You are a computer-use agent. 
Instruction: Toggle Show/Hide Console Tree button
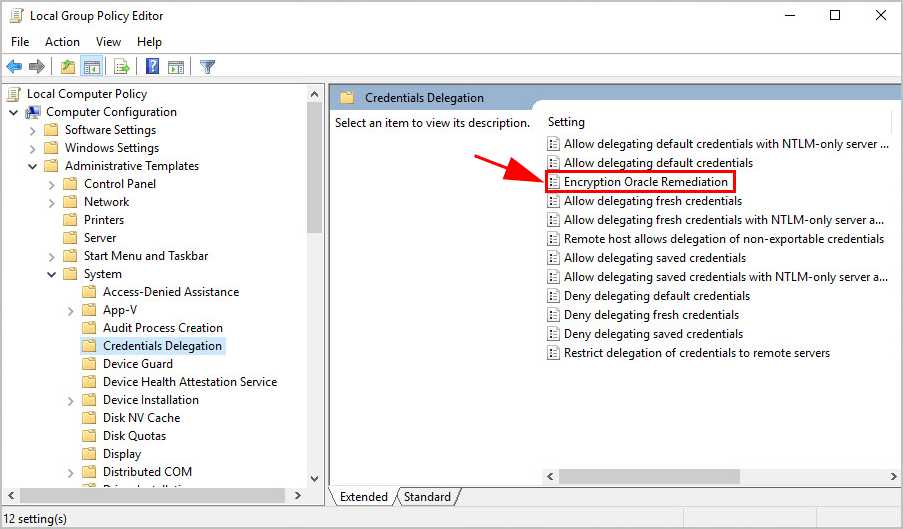(91, 67)
